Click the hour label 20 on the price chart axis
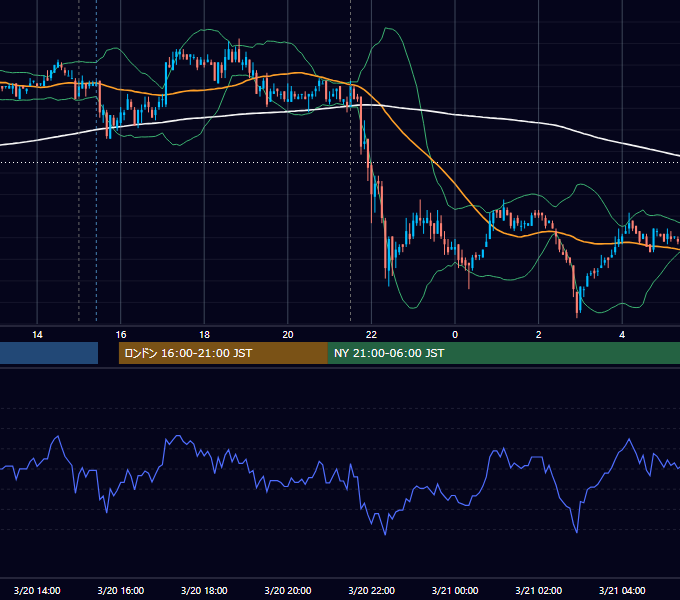The height and width of the screenshot is (600, 680). 288,335
